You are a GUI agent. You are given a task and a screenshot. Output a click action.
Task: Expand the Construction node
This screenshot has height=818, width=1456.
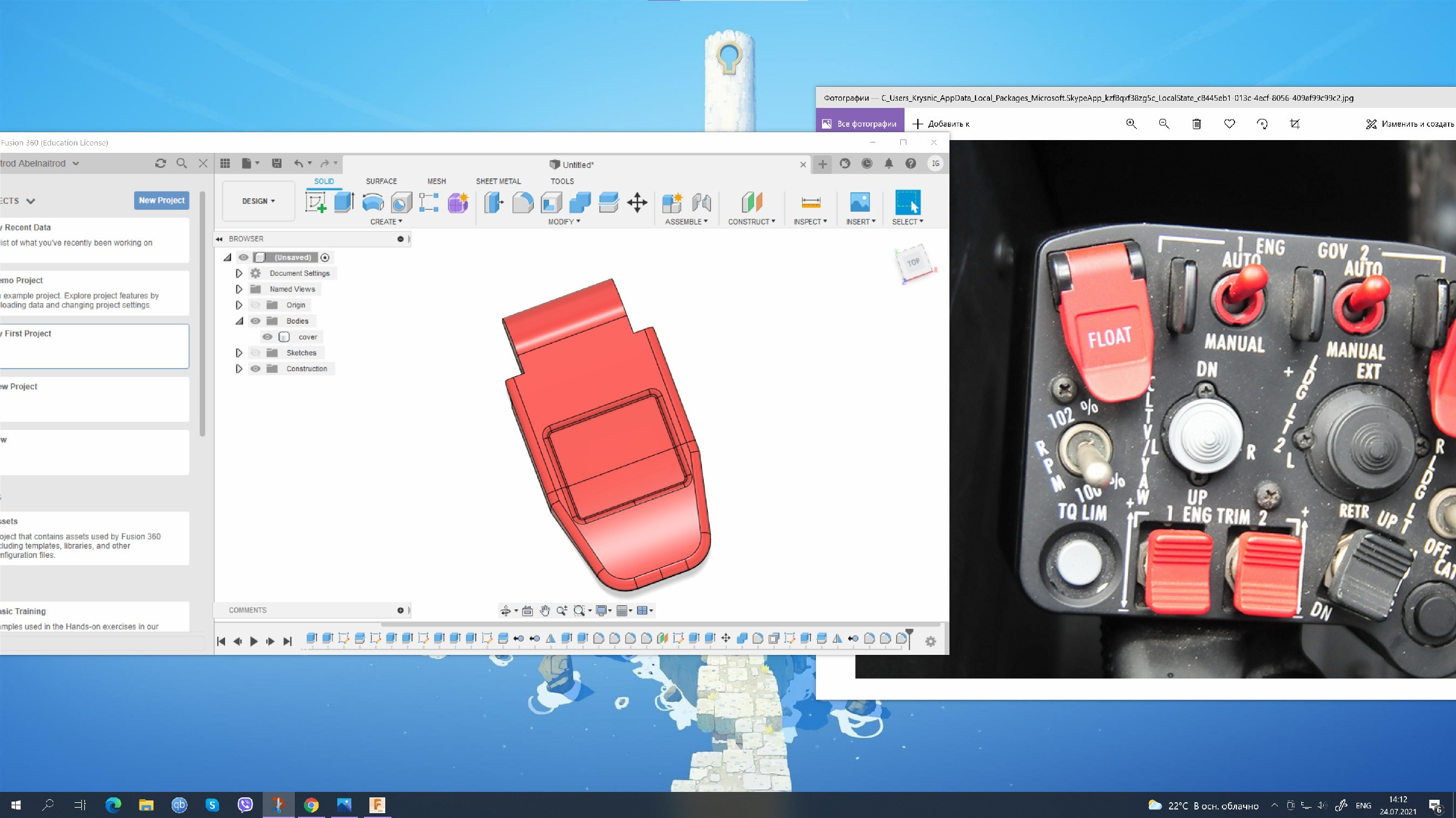239,369
